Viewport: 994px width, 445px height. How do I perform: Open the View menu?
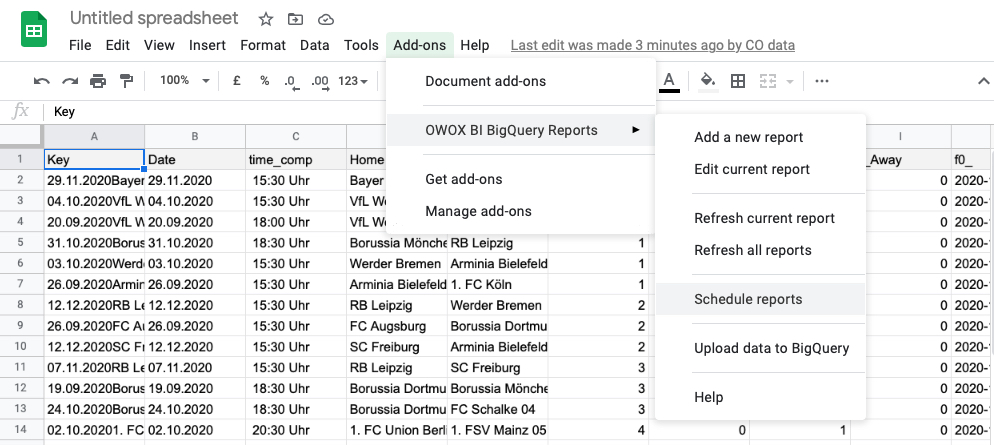pyautogui.click(x=159, y=45)
